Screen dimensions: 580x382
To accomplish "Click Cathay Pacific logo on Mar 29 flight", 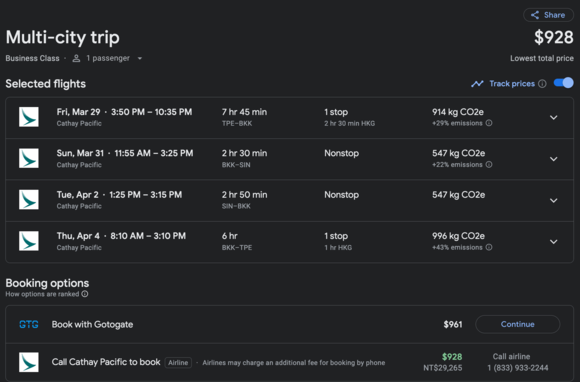I will point(29,117).
